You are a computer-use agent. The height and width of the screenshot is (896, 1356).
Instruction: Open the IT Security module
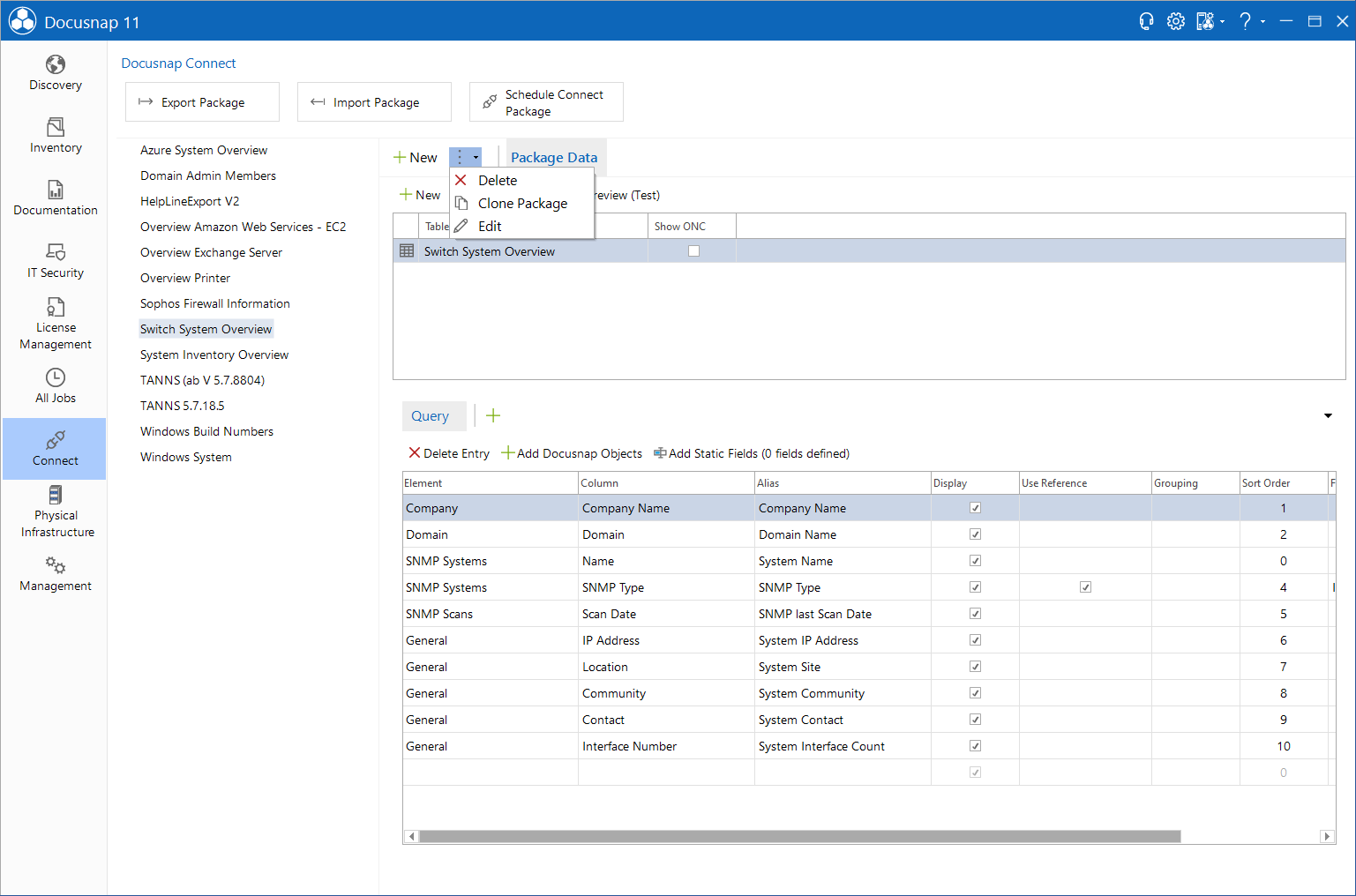(x=55, y=261)
